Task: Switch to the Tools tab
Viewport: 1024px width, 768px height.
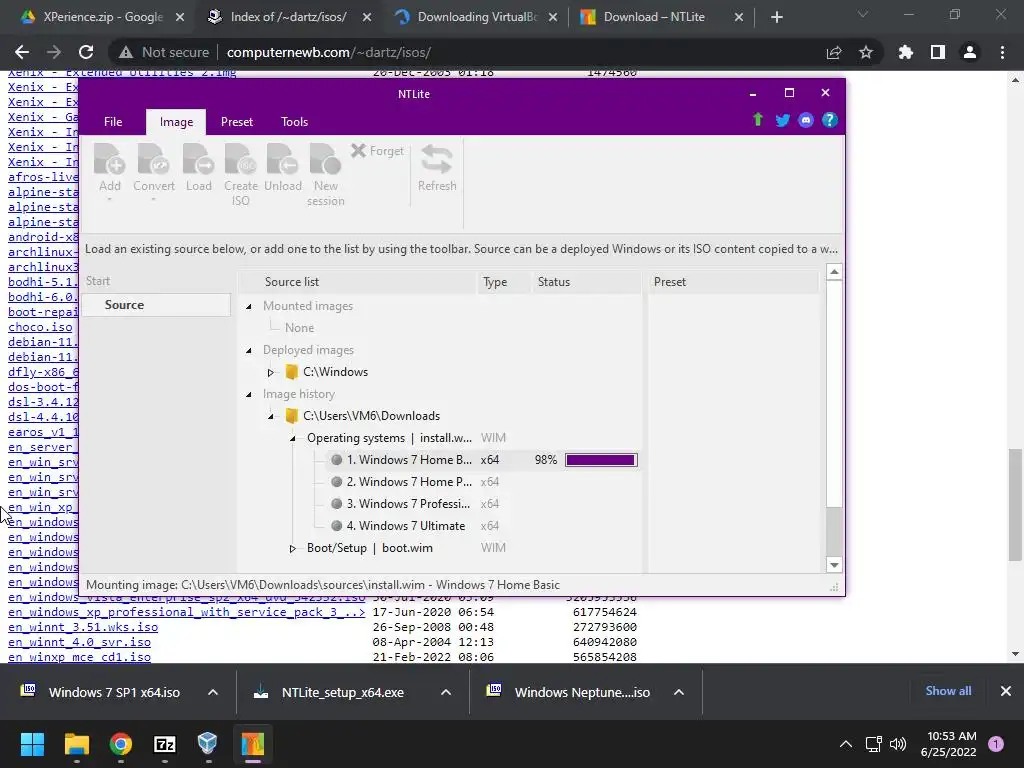Action: pos(295,122)
